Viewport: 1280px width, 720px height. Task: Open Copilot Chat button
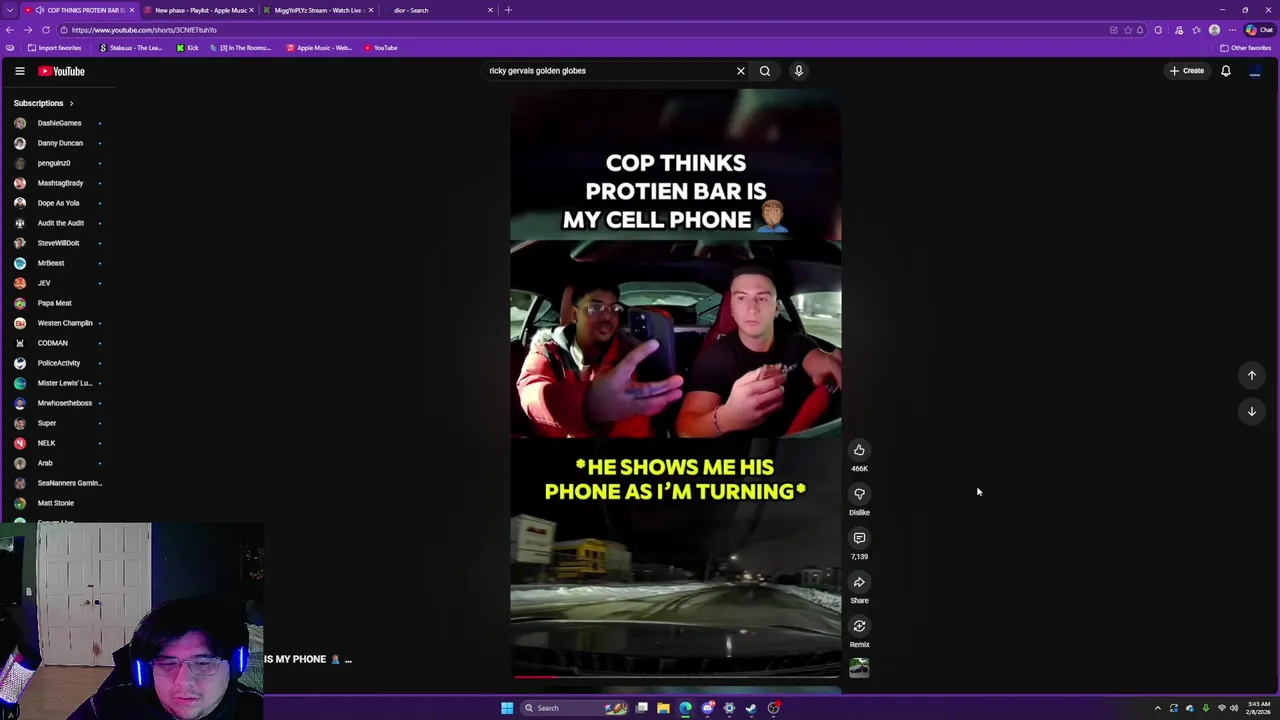tap(1259, 30)
